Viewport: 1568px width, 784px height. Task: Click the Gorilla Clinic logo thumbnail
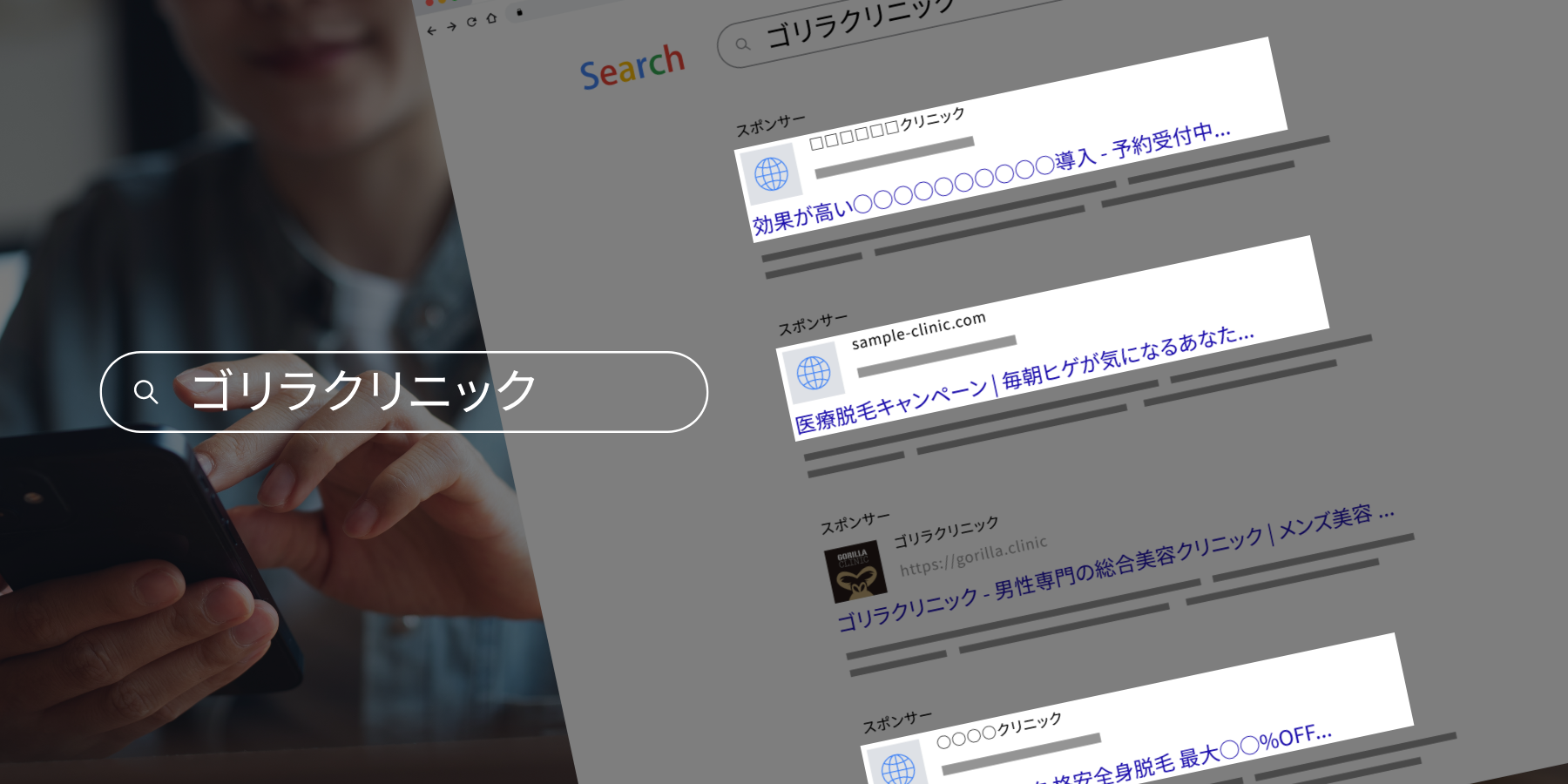(x=855, y=572)
